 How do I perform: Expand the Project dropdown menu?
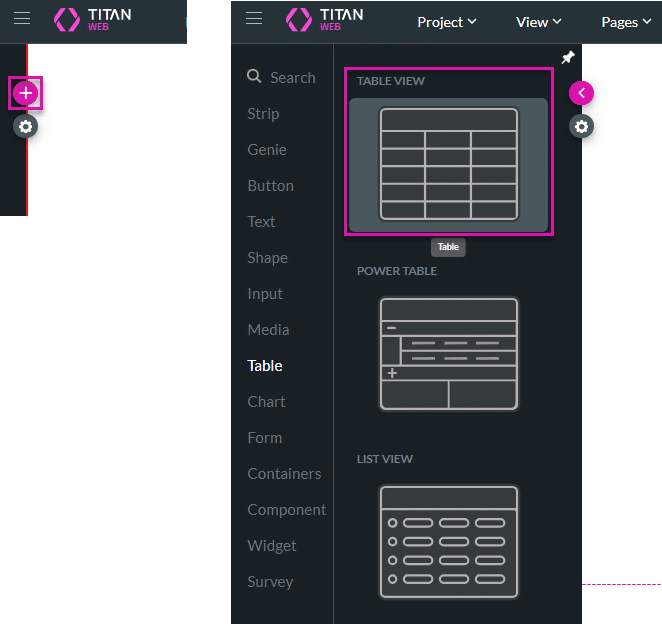(x=447, y=22)
